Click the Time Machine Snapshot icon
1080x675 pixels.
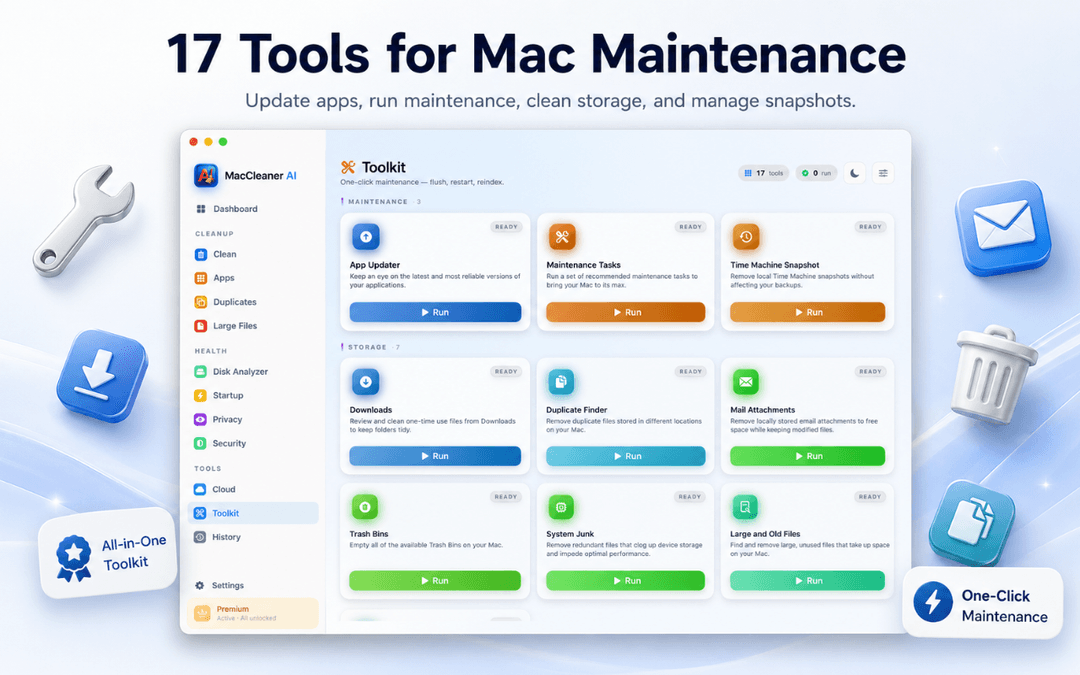745,237
